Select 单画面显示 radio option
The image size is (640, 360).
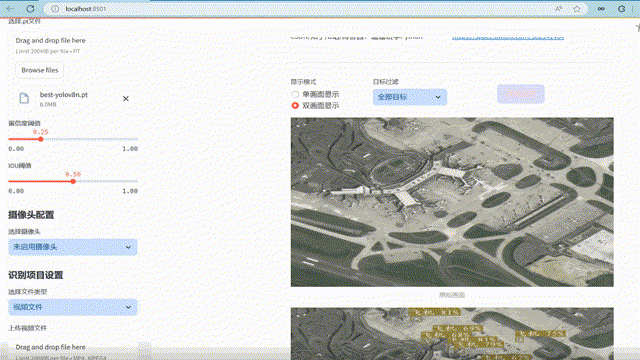pos(295,94)
